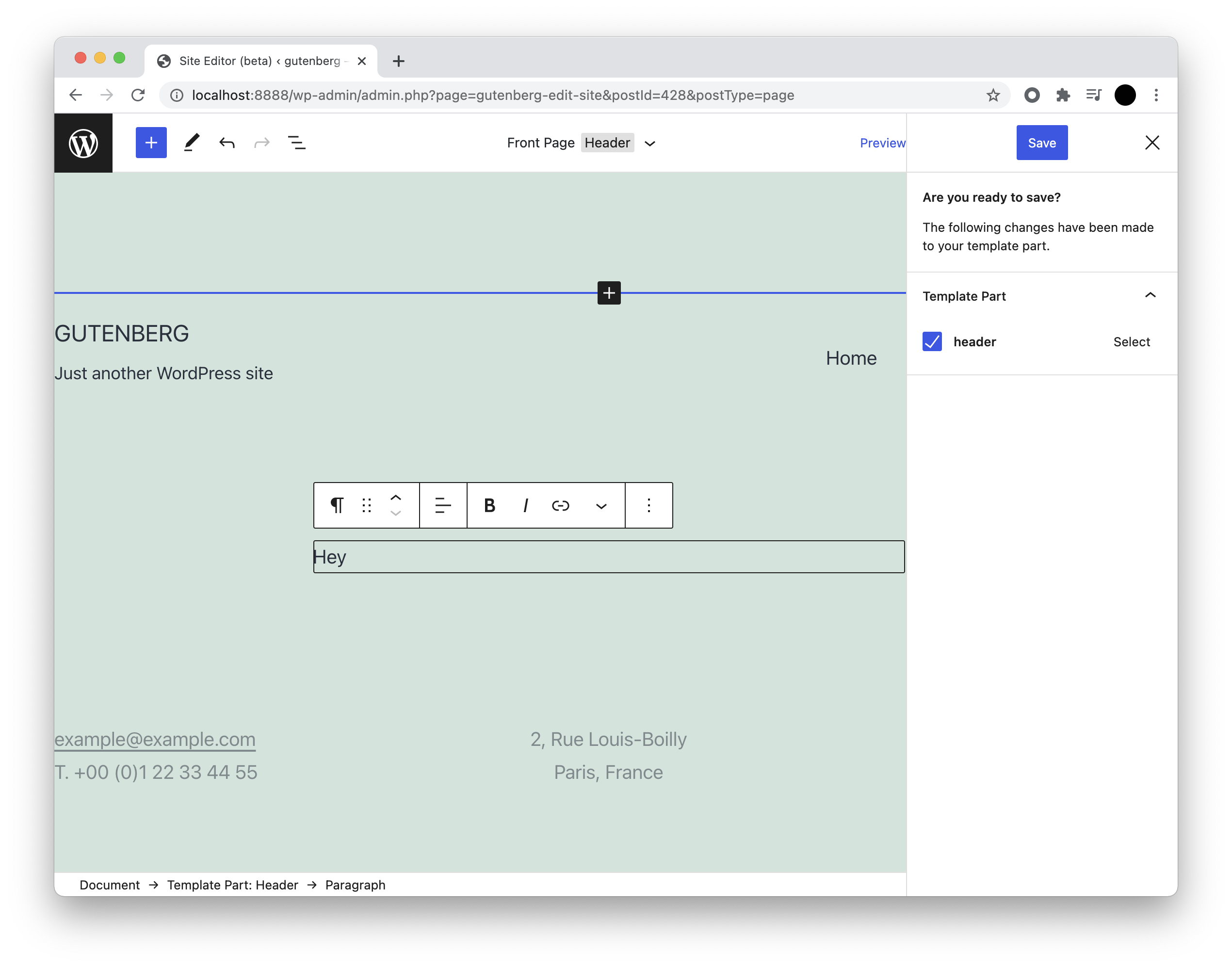Screen dimensions: 1232x968
Task: Click the browser address bar
Action: (584, 95)
